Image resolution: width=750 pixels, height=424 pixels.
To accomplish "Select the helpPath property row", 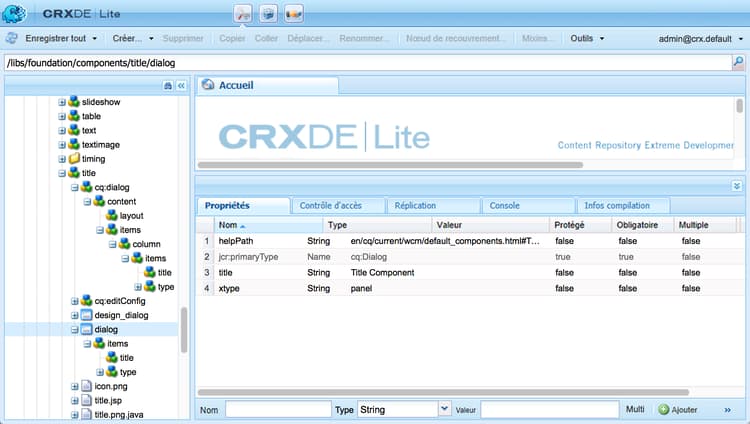I will tap(470, 241).
